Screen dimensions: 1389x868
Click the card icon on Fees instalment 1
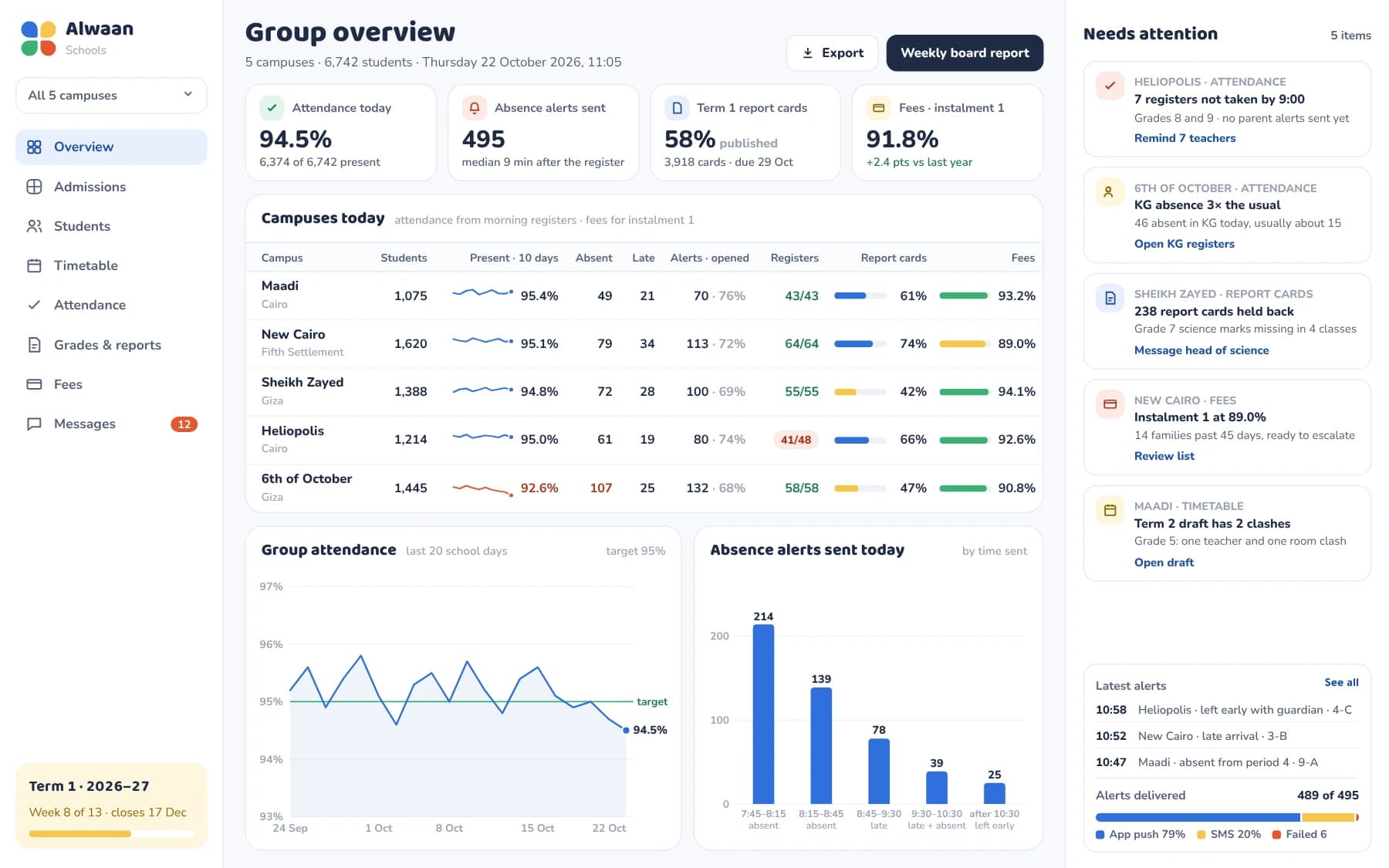coord(878,108)
